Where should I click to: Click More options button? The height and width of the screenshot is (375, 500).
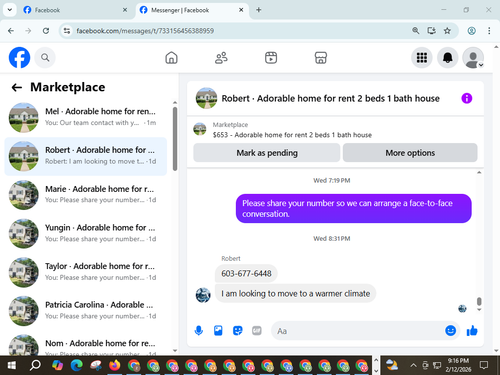(x=410, y=153)
